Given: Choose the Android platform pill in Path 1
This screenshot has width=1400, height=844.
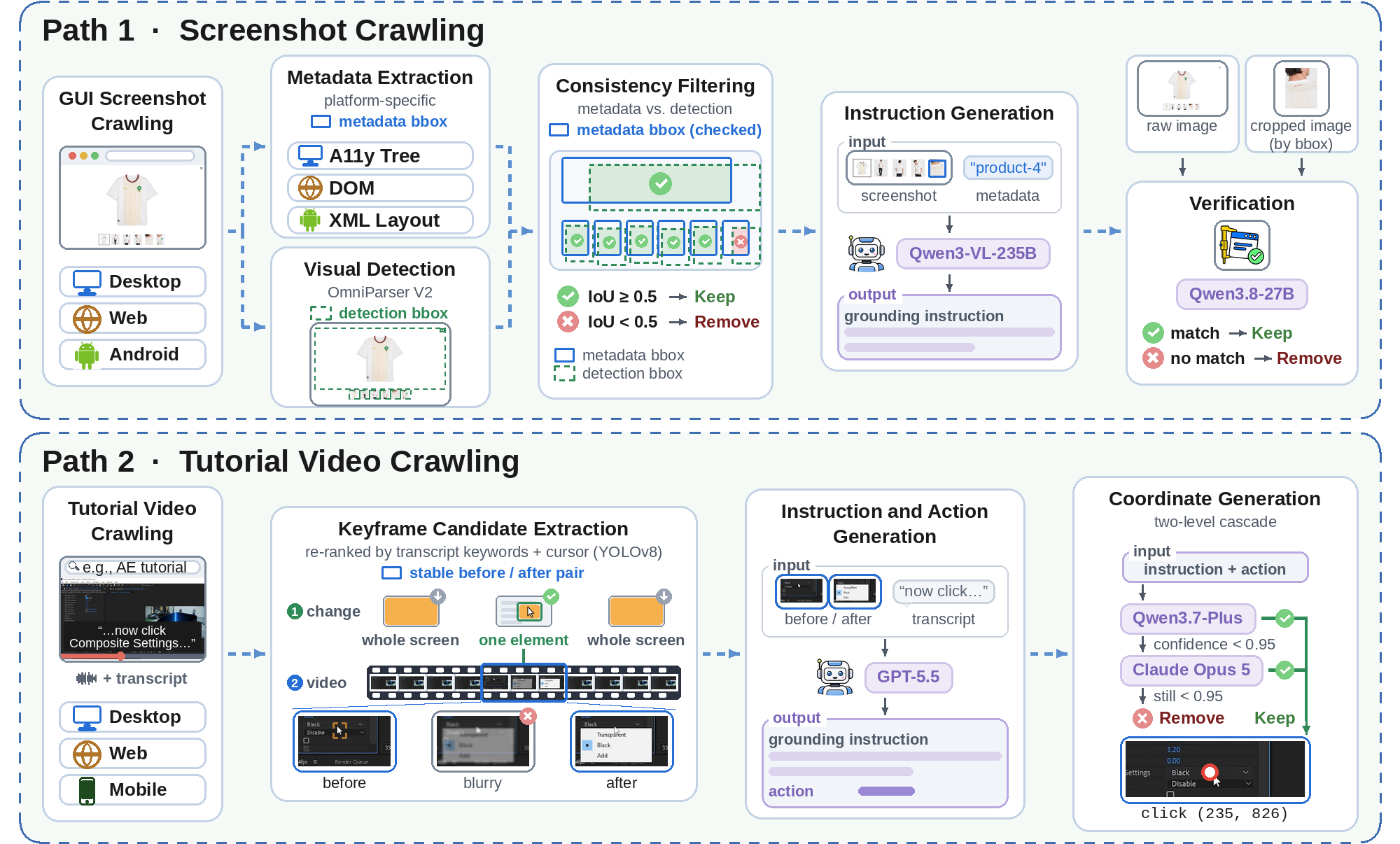Looking at the screenshot, I should click(132, 354).
